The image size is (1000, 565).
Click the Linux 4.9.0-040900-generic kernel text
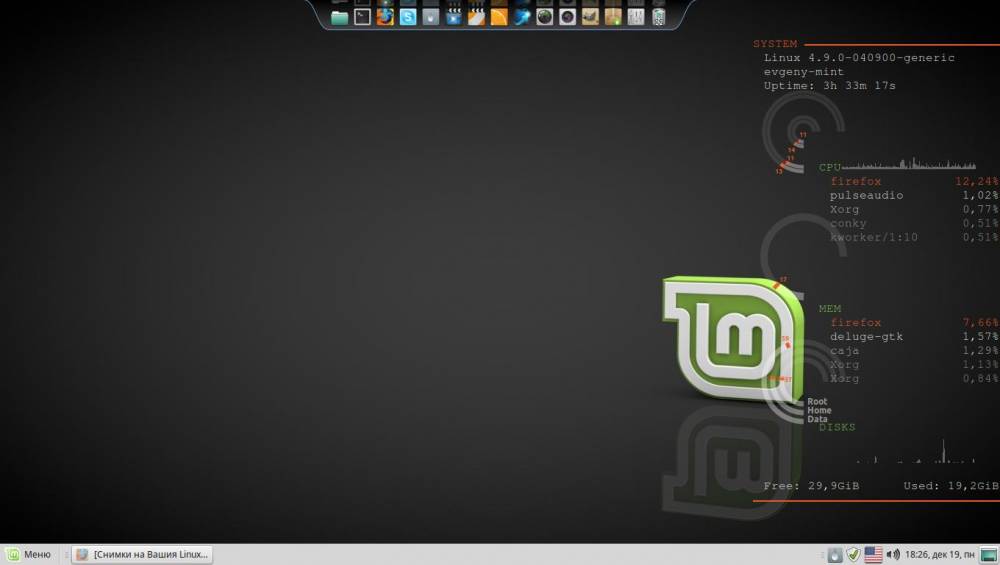[x=859, y=57]
